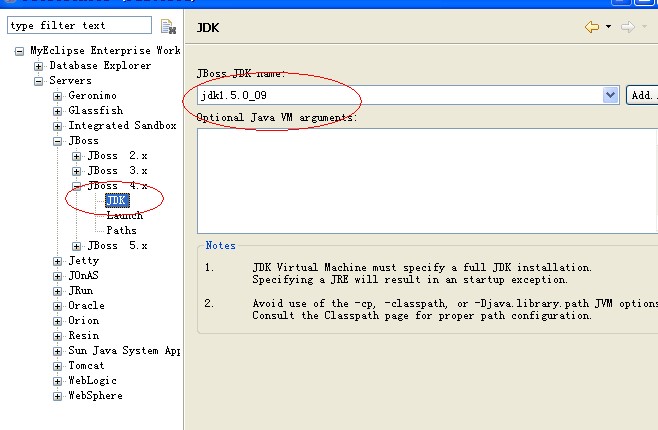The image size is (658, 430).
Task: Click inside Optional Java VM arguments box
Action: click(x=427, y=181)
